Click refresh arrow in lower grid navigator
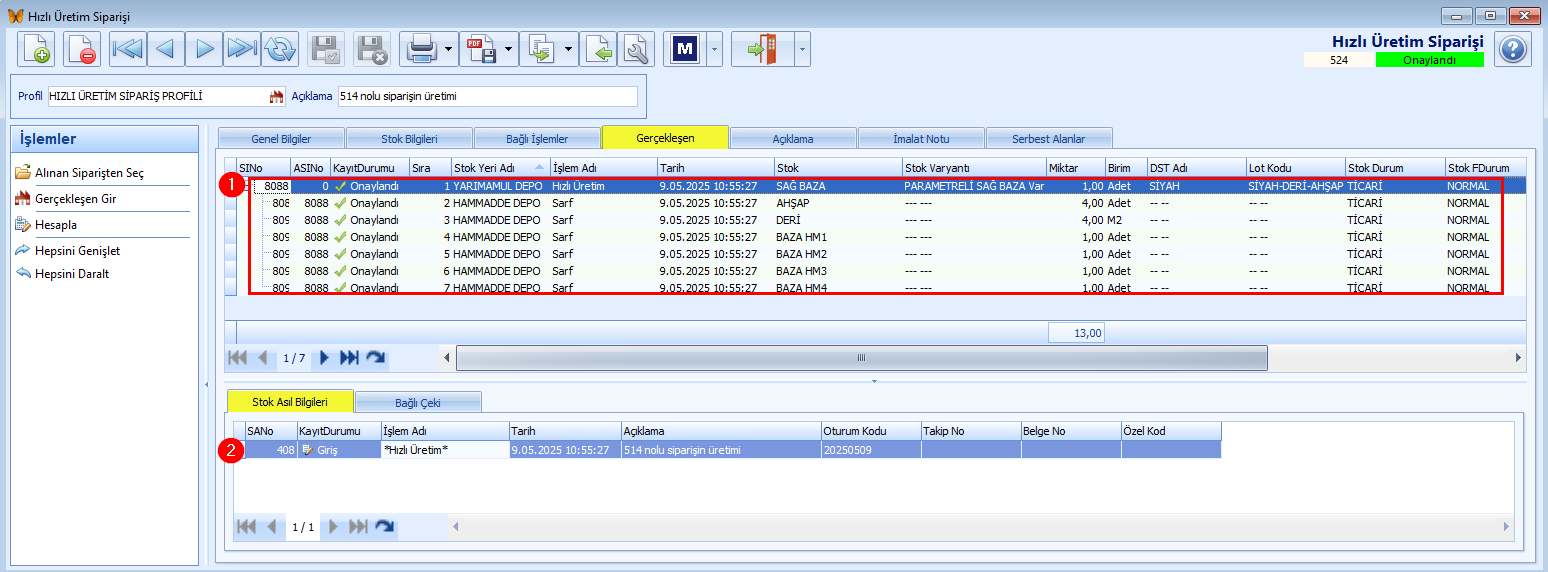 tap(383, 526)
